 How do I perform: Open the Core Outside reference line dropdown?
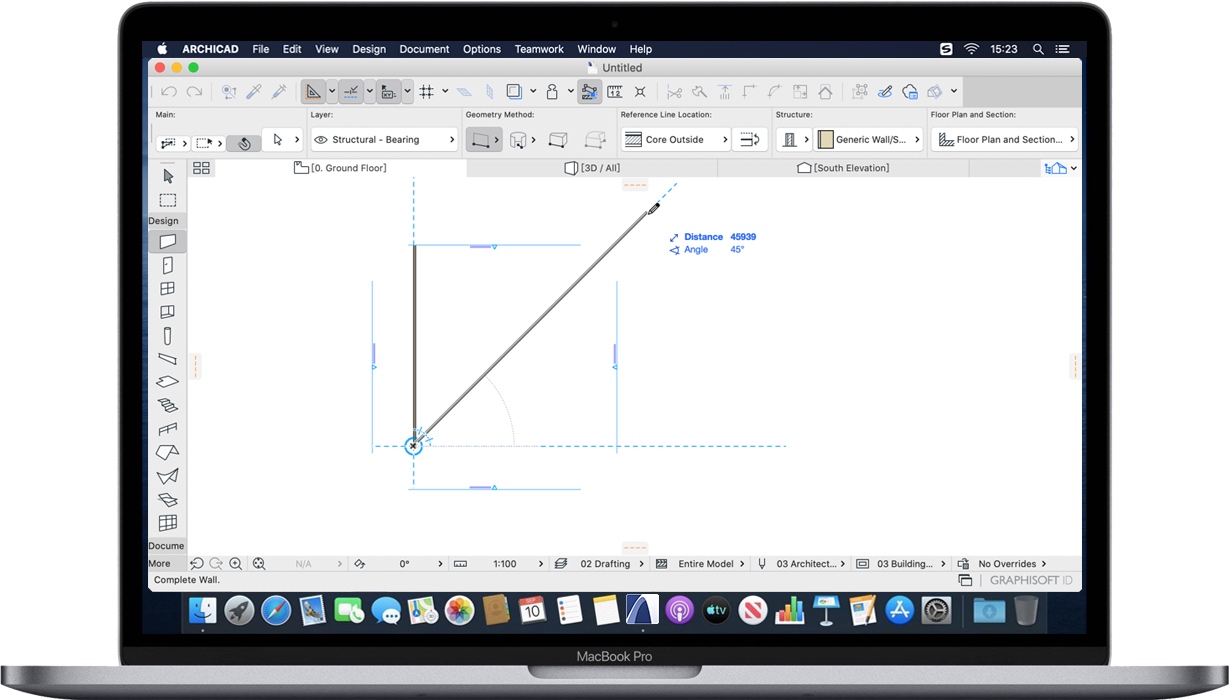tap(724, 139)
